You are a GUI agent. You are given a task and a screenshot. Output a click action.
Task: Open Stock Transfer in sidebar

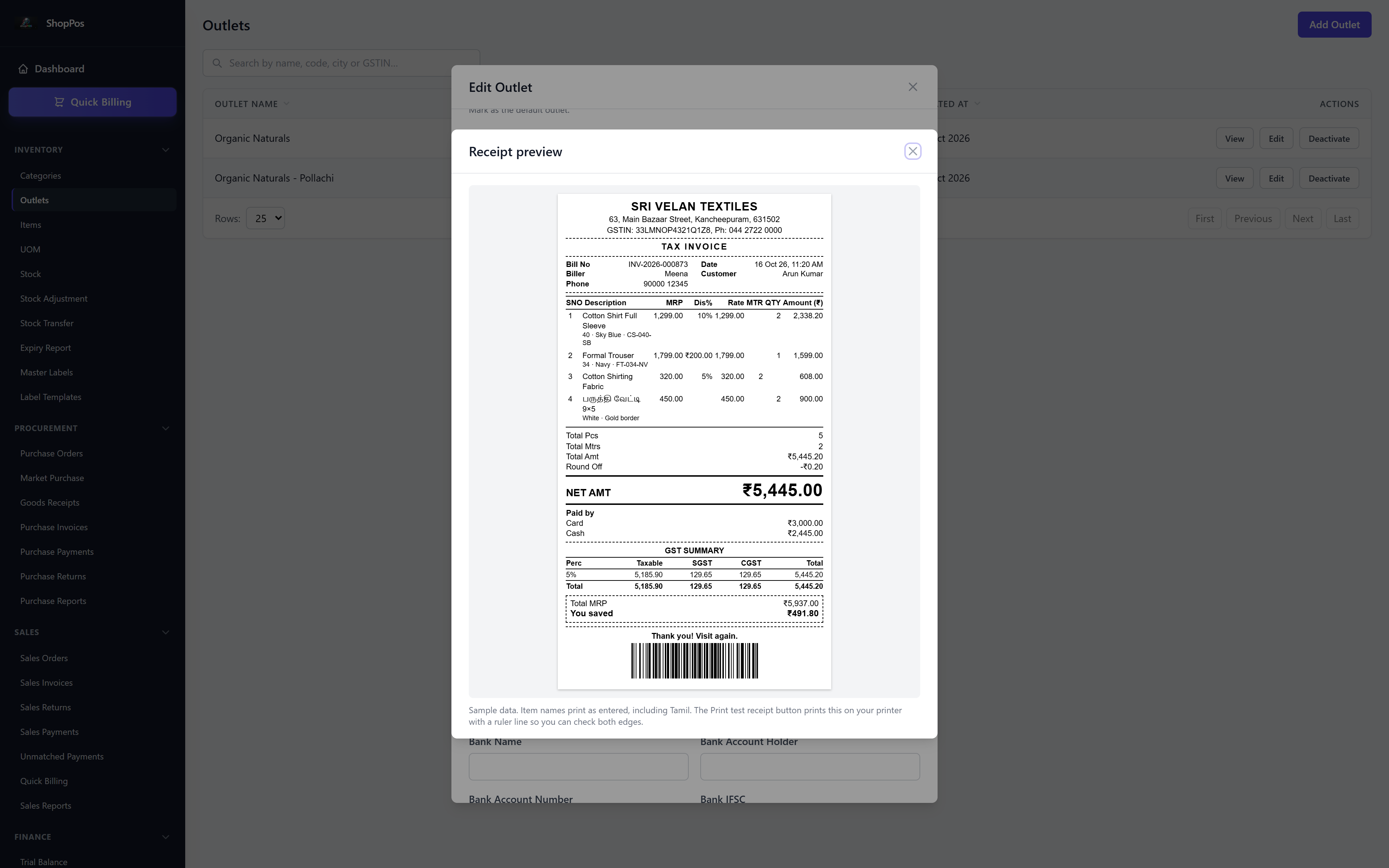(x=47, y=323)
